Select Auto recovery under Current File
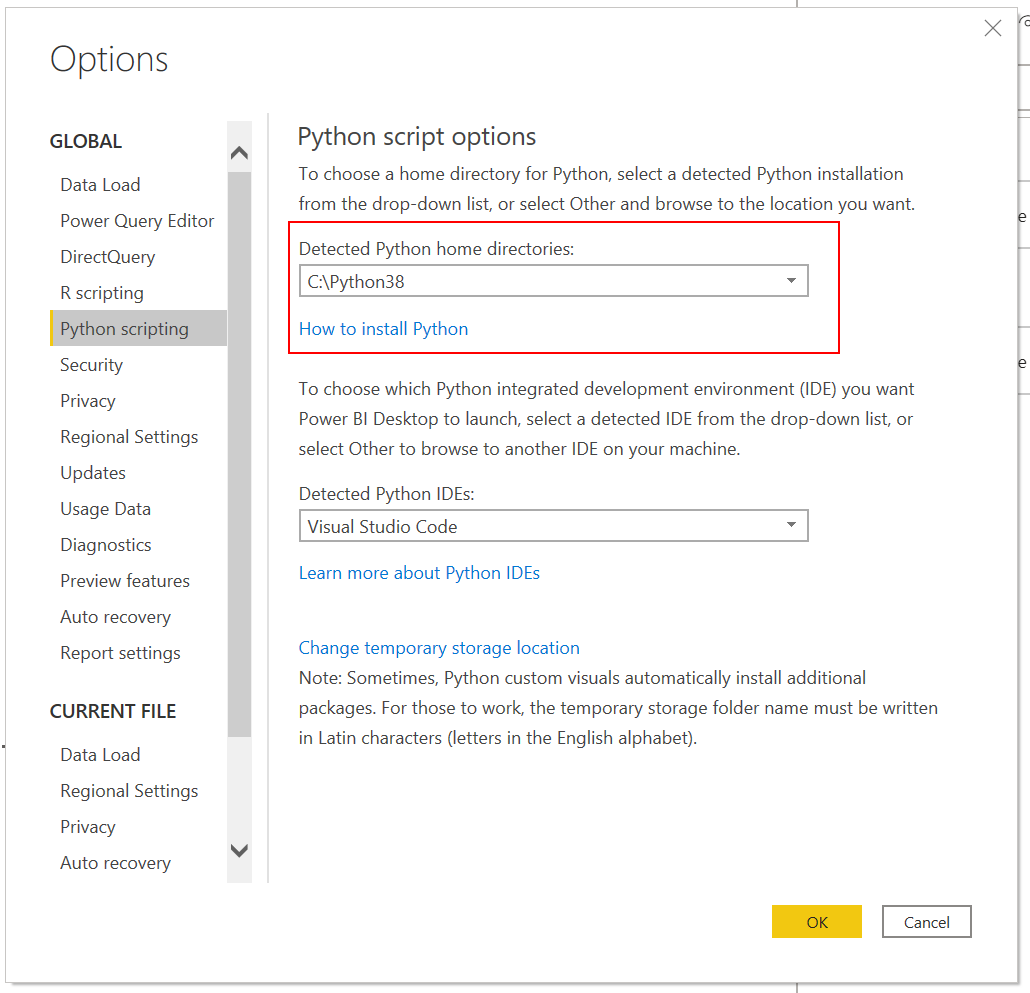The image size is (1030, 993). point(115,863)
